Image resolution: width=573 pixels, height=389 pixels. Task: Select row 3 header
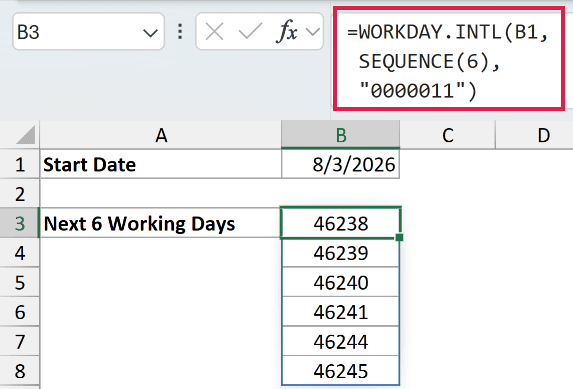(20, 223)
